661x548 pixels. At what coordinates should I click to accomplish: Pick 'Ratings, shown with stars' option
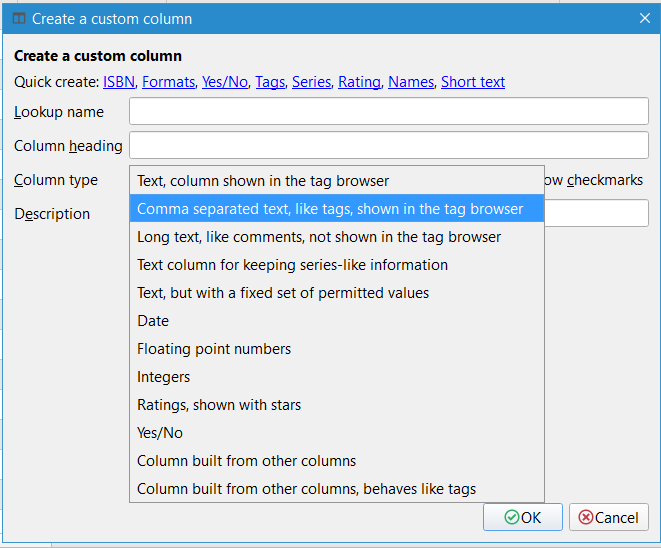point(219,405)
